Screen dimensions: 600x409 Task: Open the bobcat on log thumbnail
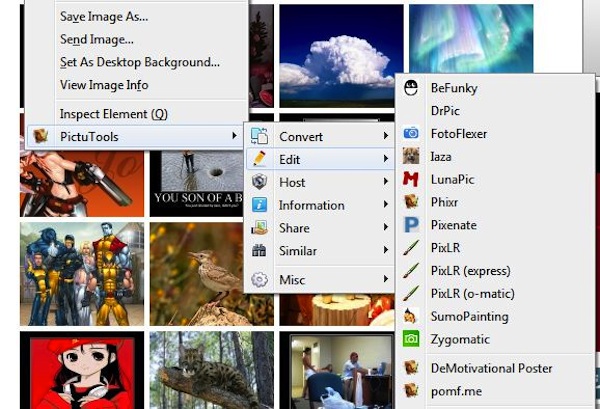pyautogui.click(x=212, y=370)
